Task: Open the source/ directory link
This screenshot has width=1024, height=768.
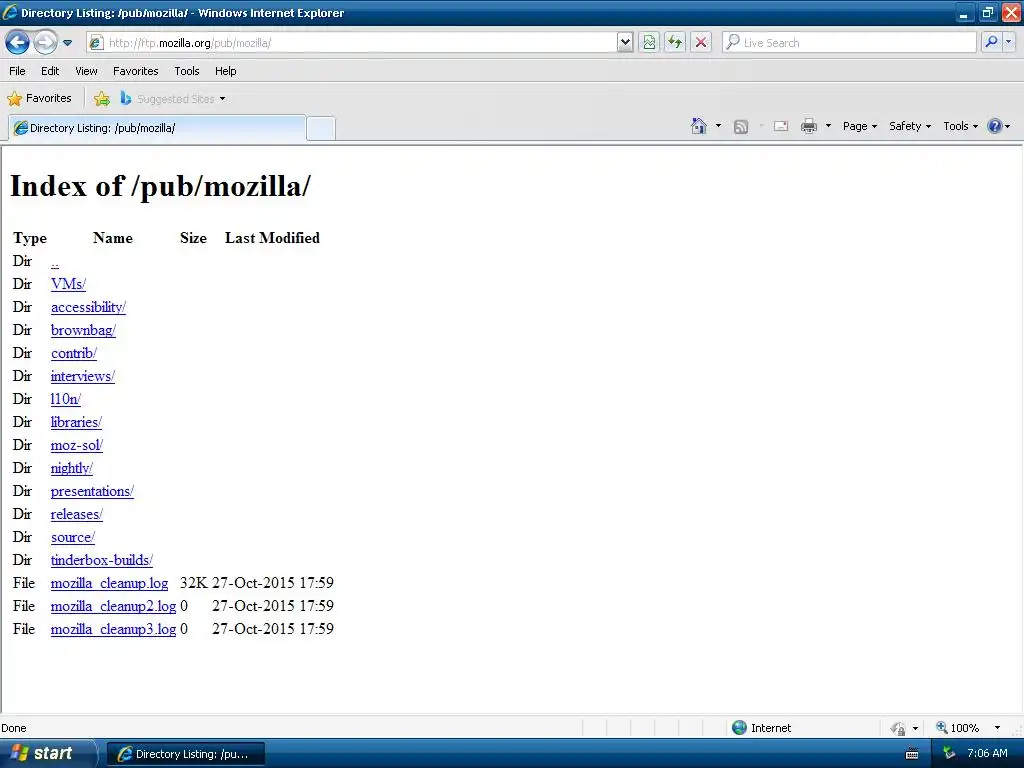Action: 73,537
